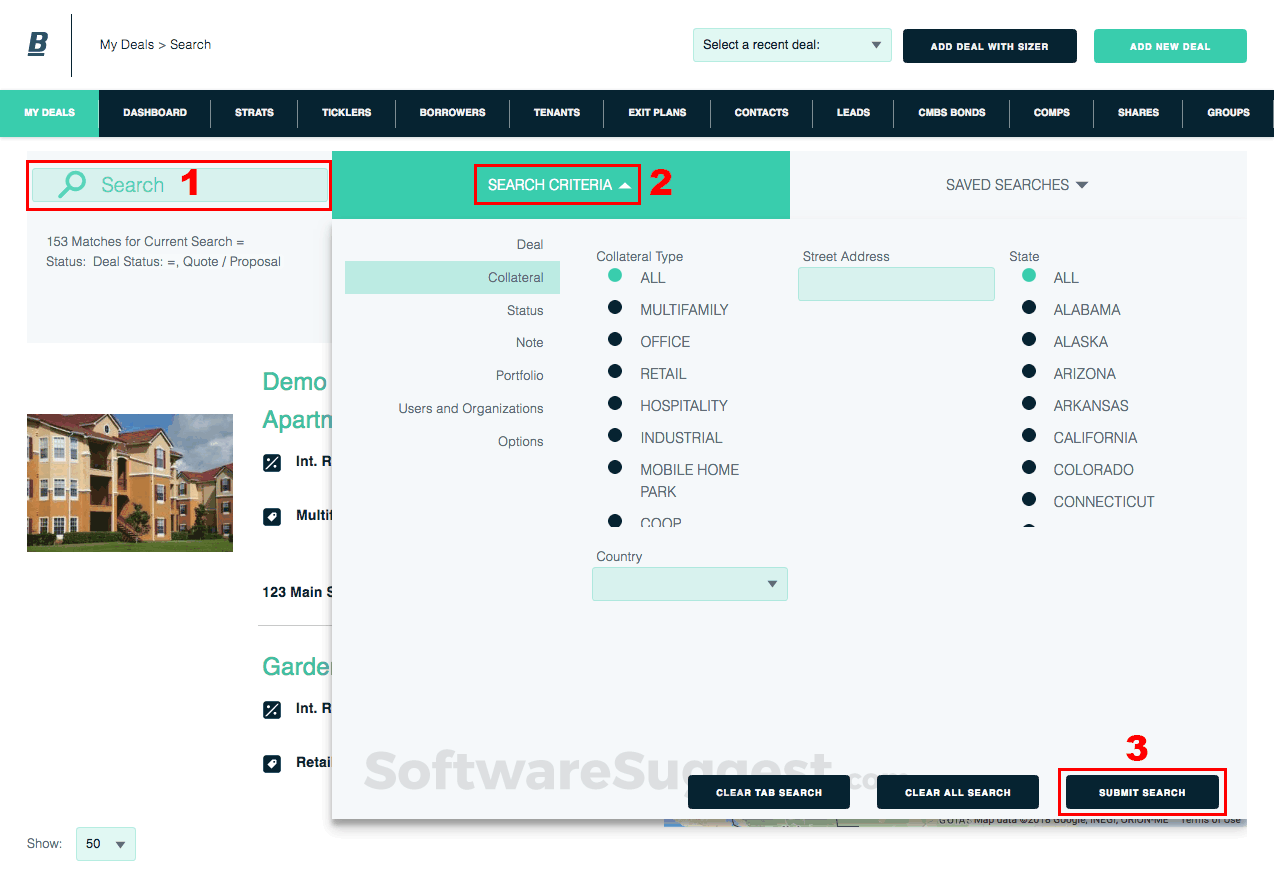
Task: Click the tag icon next to the Multifamily label
Action: coord(271,515)
